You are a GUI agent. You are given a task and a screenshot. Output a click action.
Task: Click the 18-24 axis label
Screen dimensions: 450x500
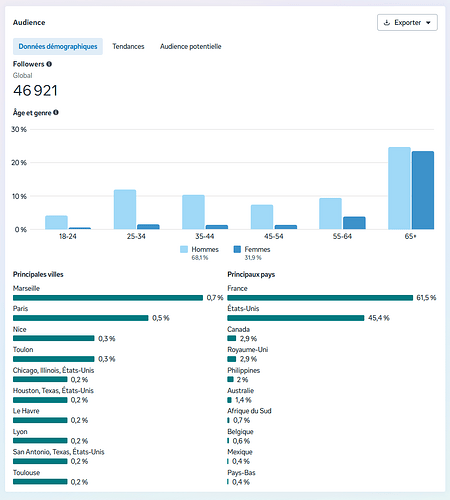pyautogui.click(x=68, y=236)
